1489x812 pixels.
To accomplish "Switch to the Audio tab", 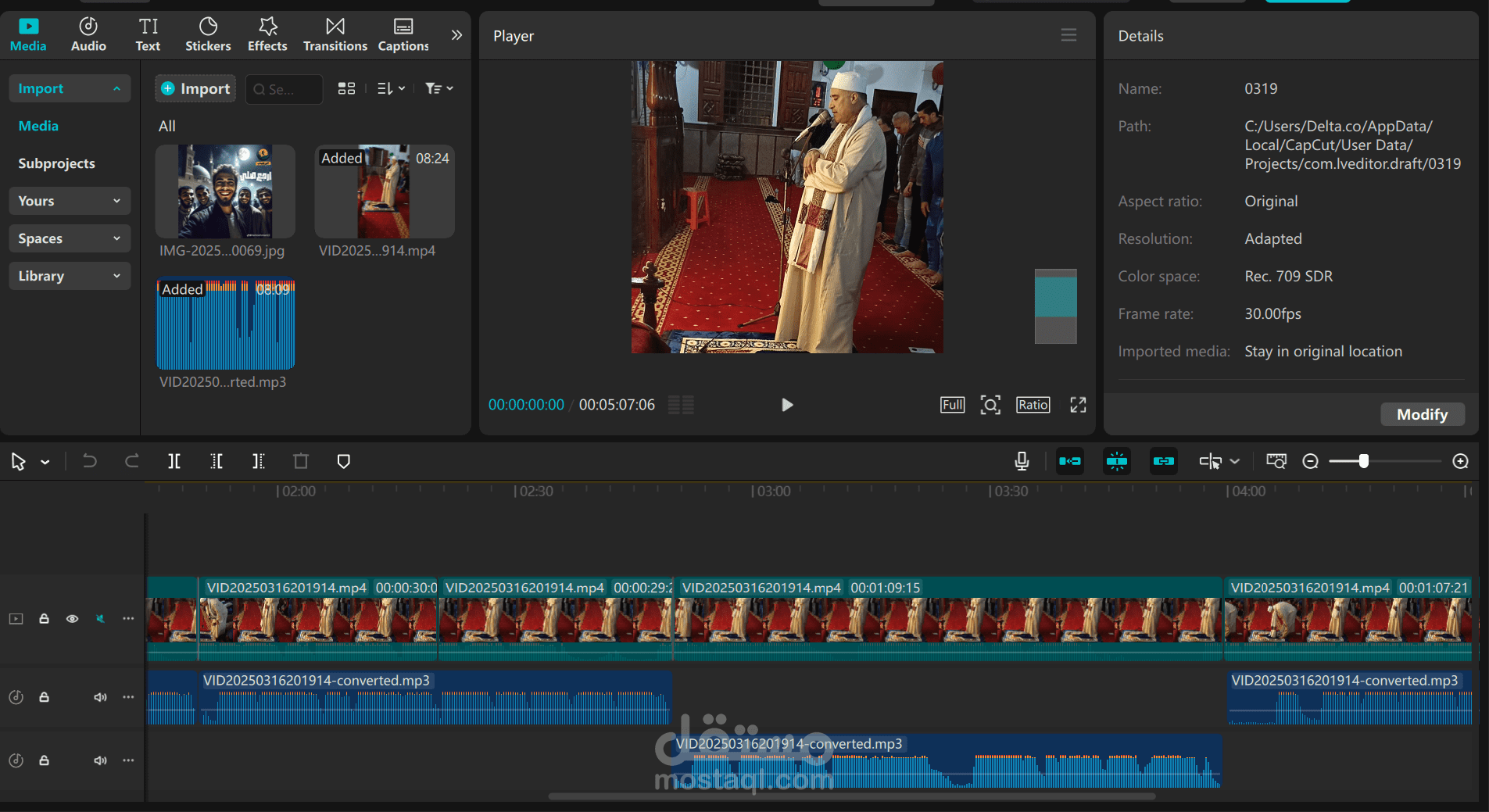I will click(x=88, y=35).
